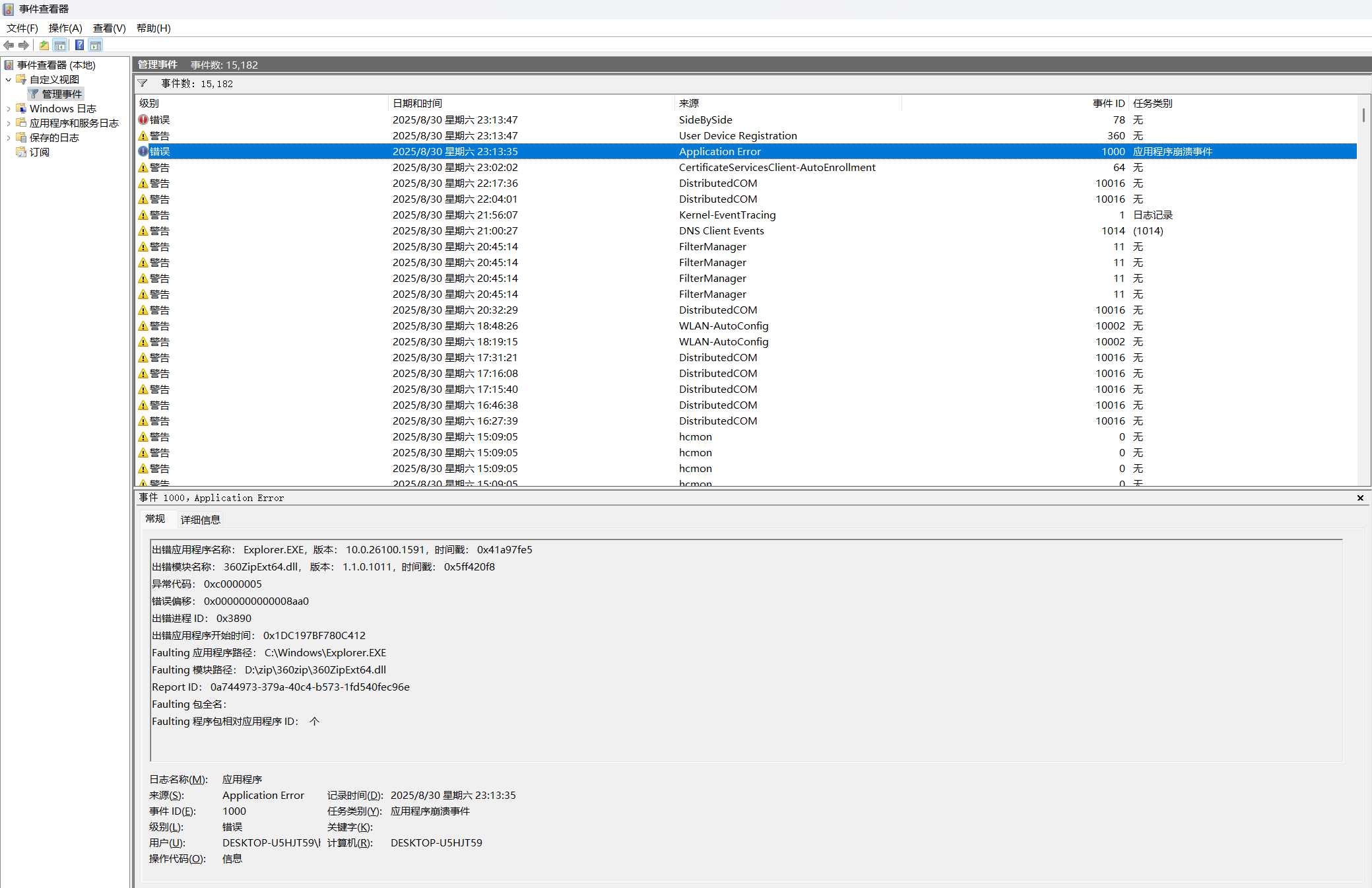Expand the 应用程序和服务日志 node

[8, 123]
